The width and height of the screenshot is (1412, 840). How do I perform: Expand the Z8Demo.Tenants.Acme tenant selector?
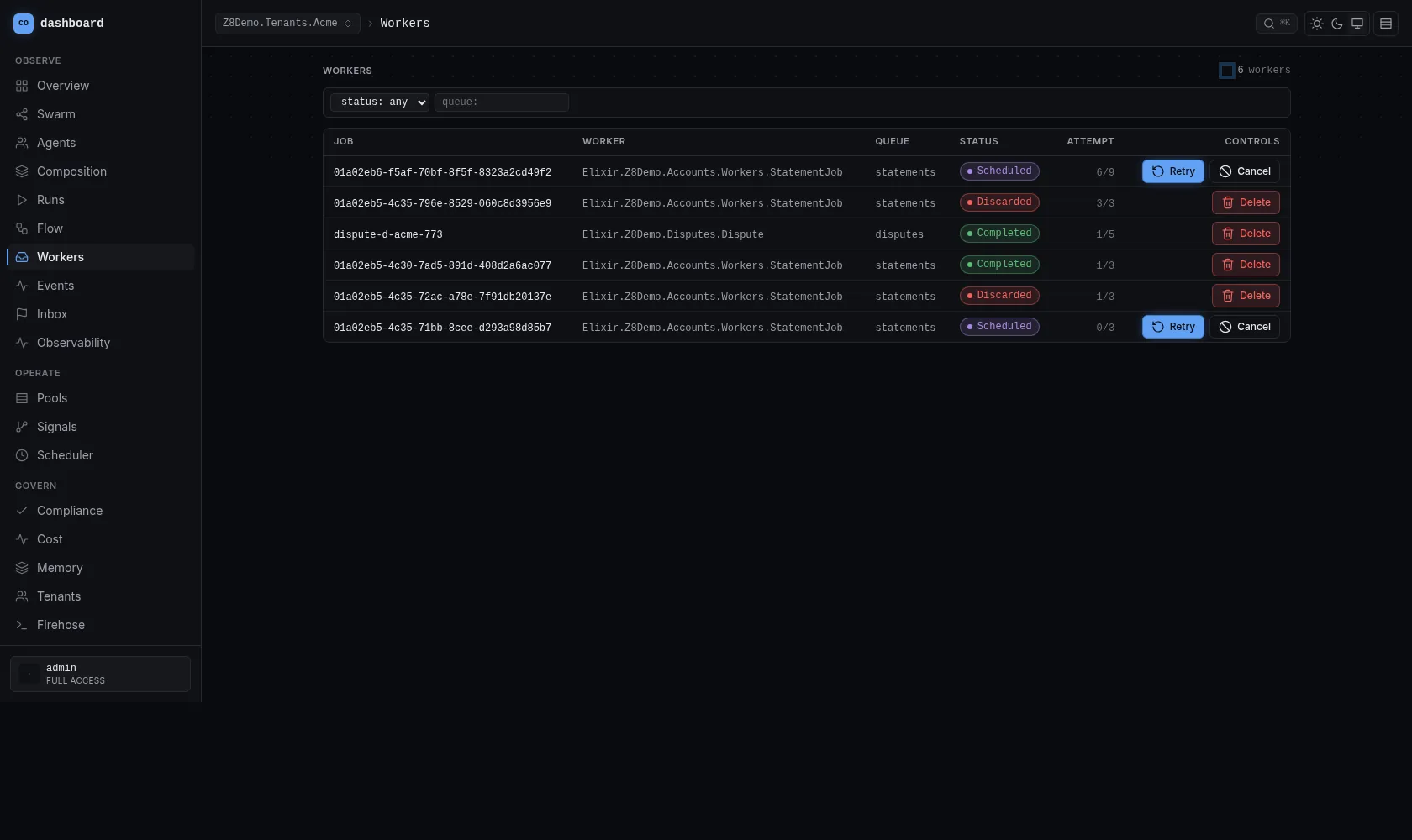click(x=287, y=24)
